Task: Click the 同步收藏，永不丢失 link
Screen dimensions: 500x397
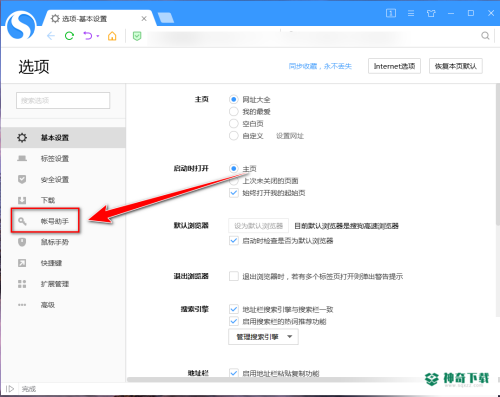Action: coord(320,66)
